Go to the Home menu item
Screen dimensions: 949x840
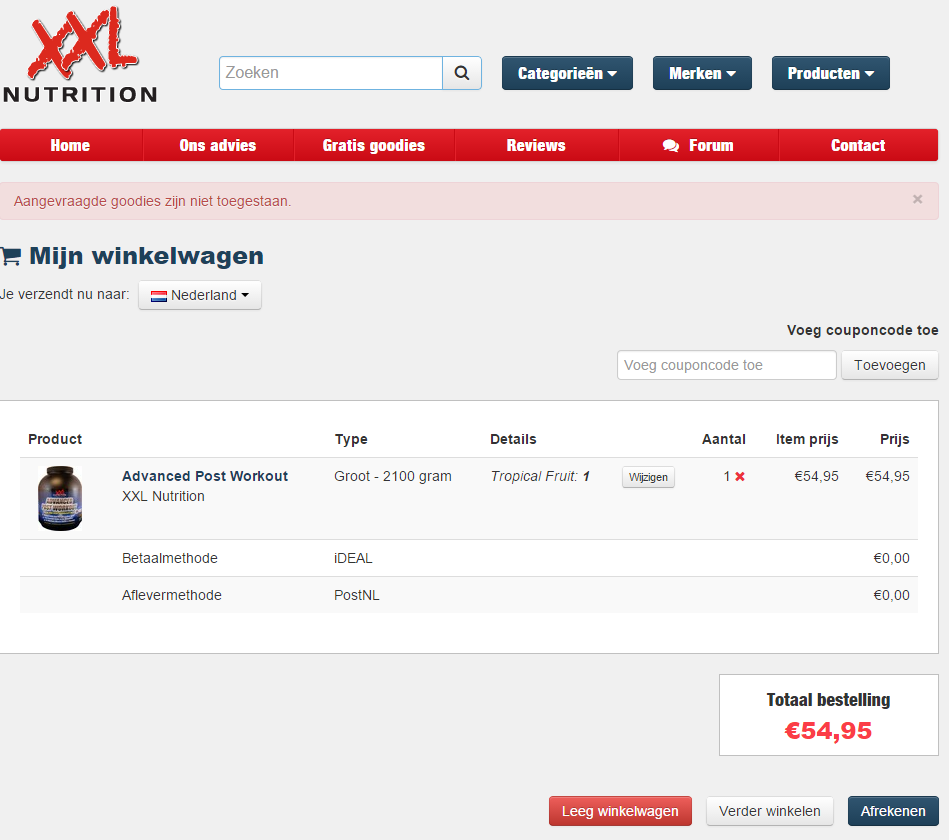click(70, 145)
